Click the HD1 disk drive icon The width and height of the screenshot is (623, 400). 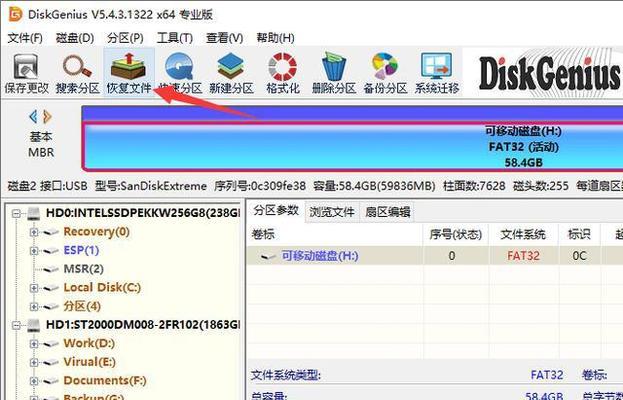point(34,325)
